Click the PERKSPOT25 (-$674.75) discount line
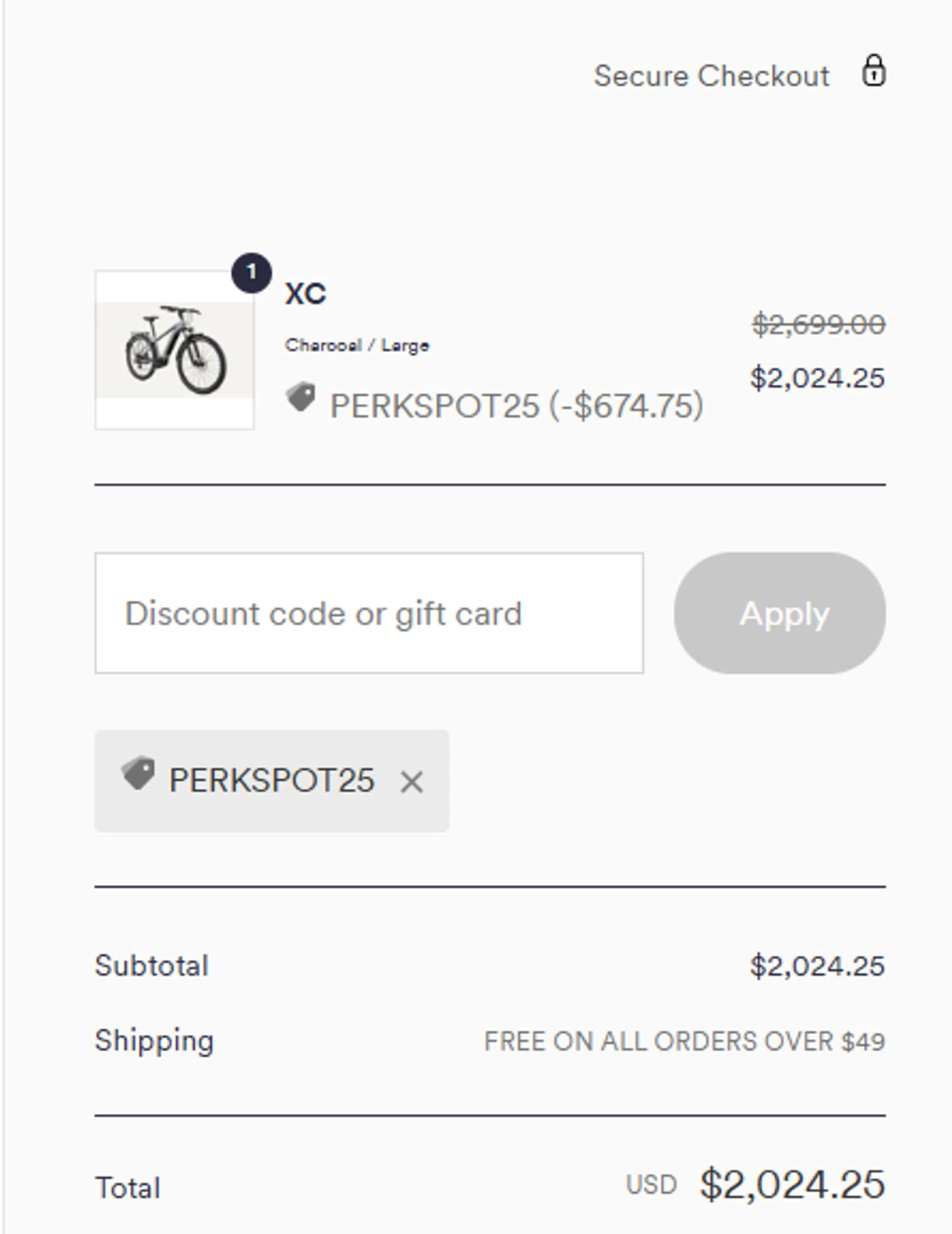The image size is (952, 1234). 516,406
